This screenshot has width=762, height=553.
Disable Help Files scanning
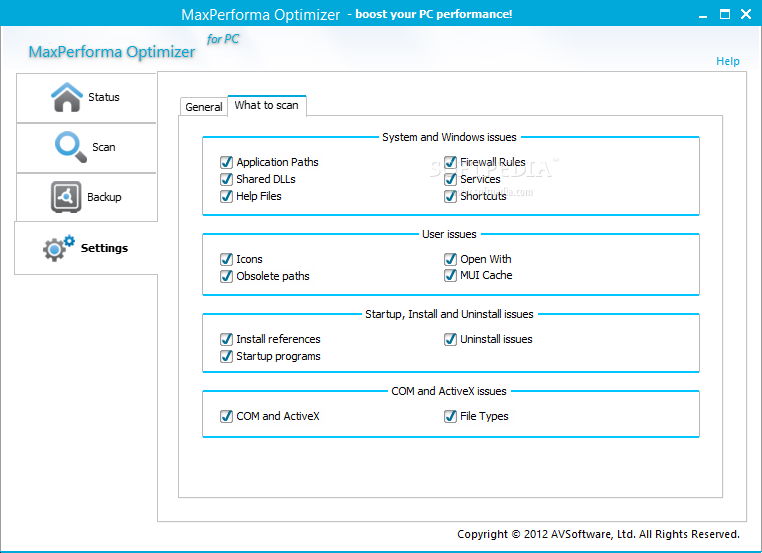226,196
